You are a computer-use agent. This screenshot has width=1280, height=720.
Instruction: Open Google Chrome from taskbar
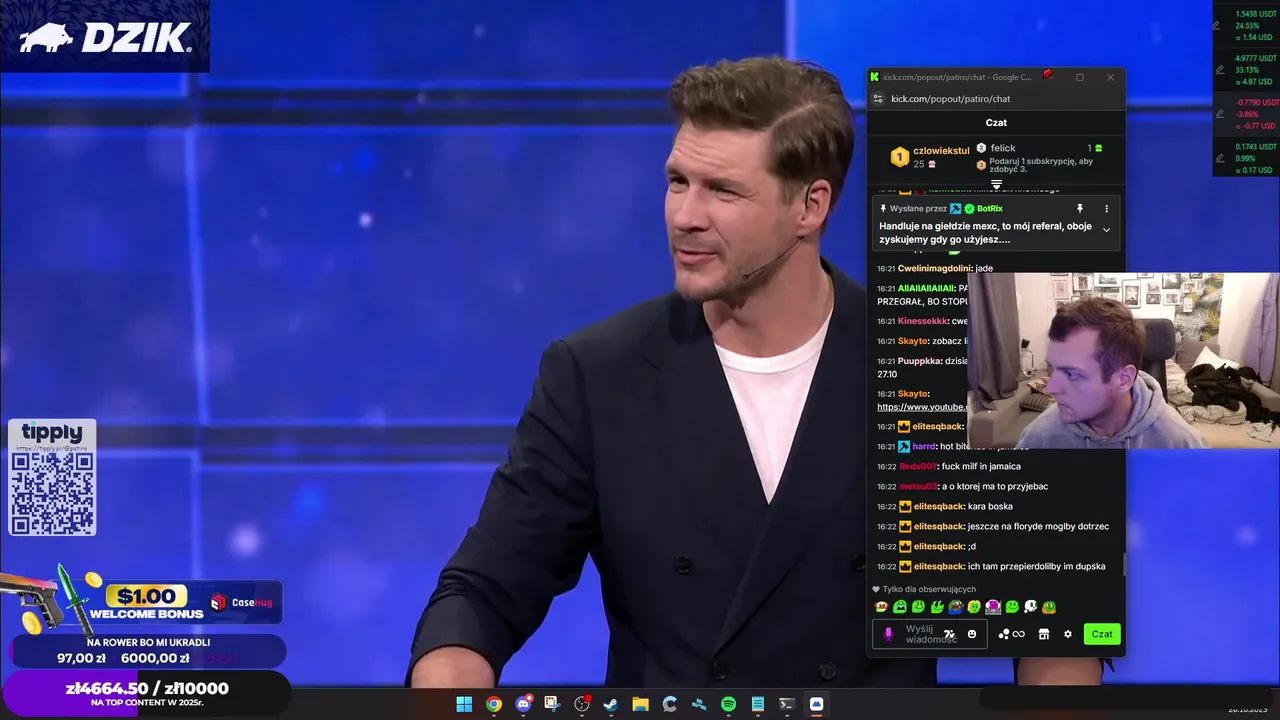(x=494, y=704)
